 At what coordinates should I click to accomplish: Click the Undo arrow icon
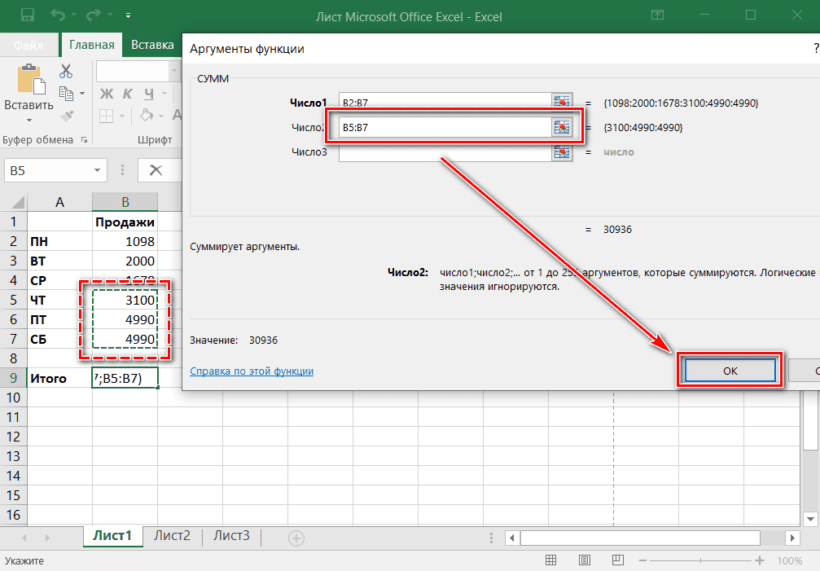(58, 15)
